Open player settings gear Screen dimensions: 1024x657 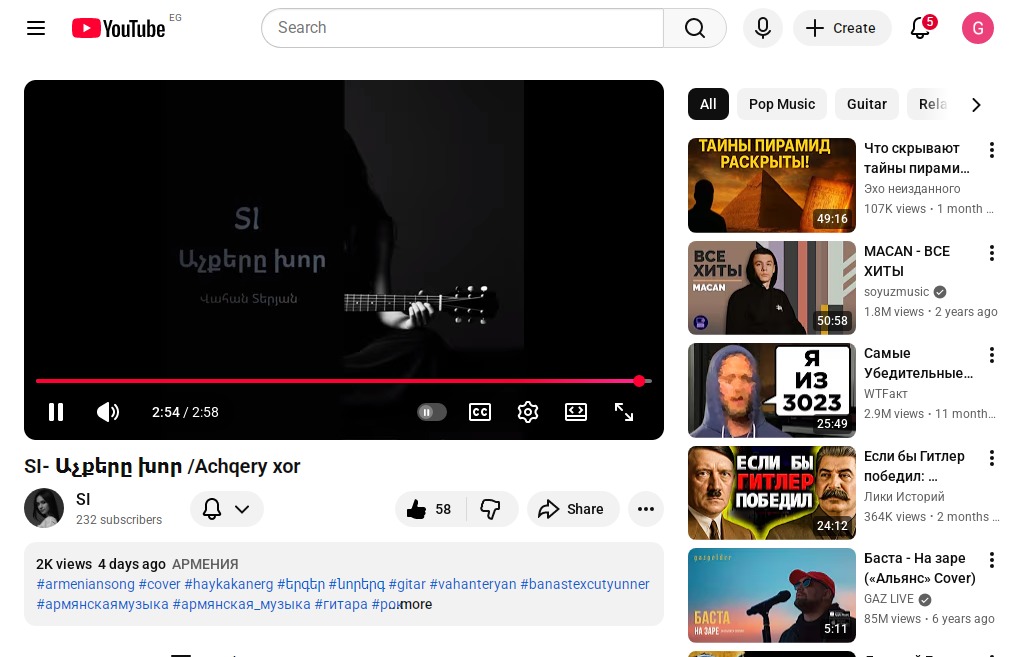[x=528, y=412]
